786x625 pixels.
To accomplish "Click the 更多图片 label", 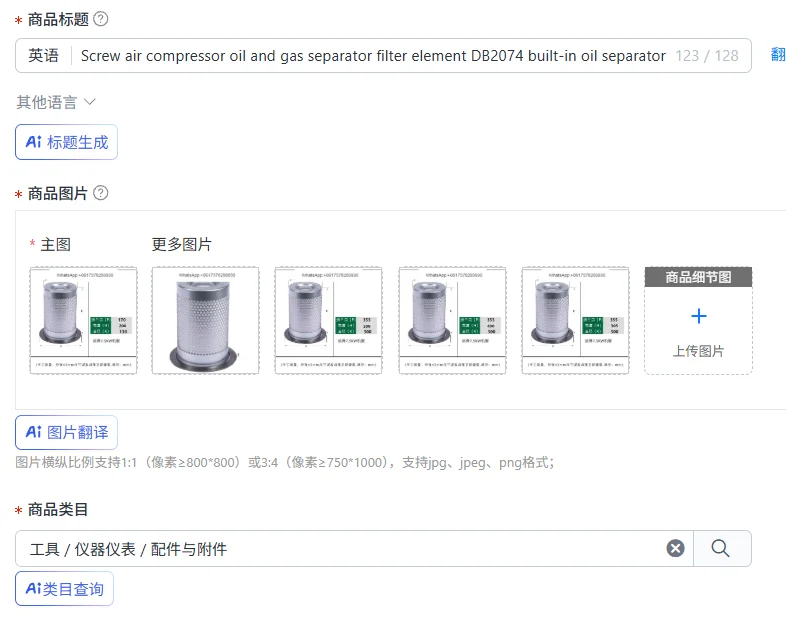I will tap(181, 245).
